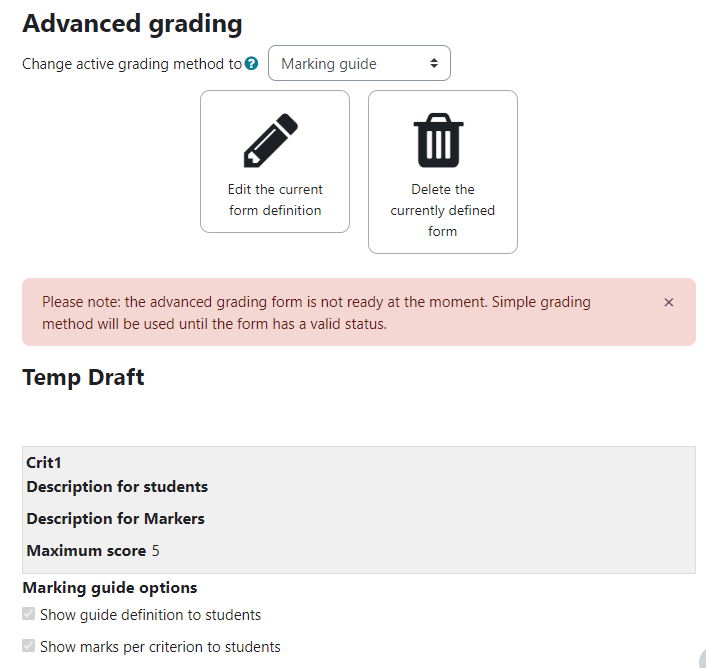Viewport: 706px width, 668px height.
Task: Click the Advanced grading page heading
Action: [x=132, y=24]
